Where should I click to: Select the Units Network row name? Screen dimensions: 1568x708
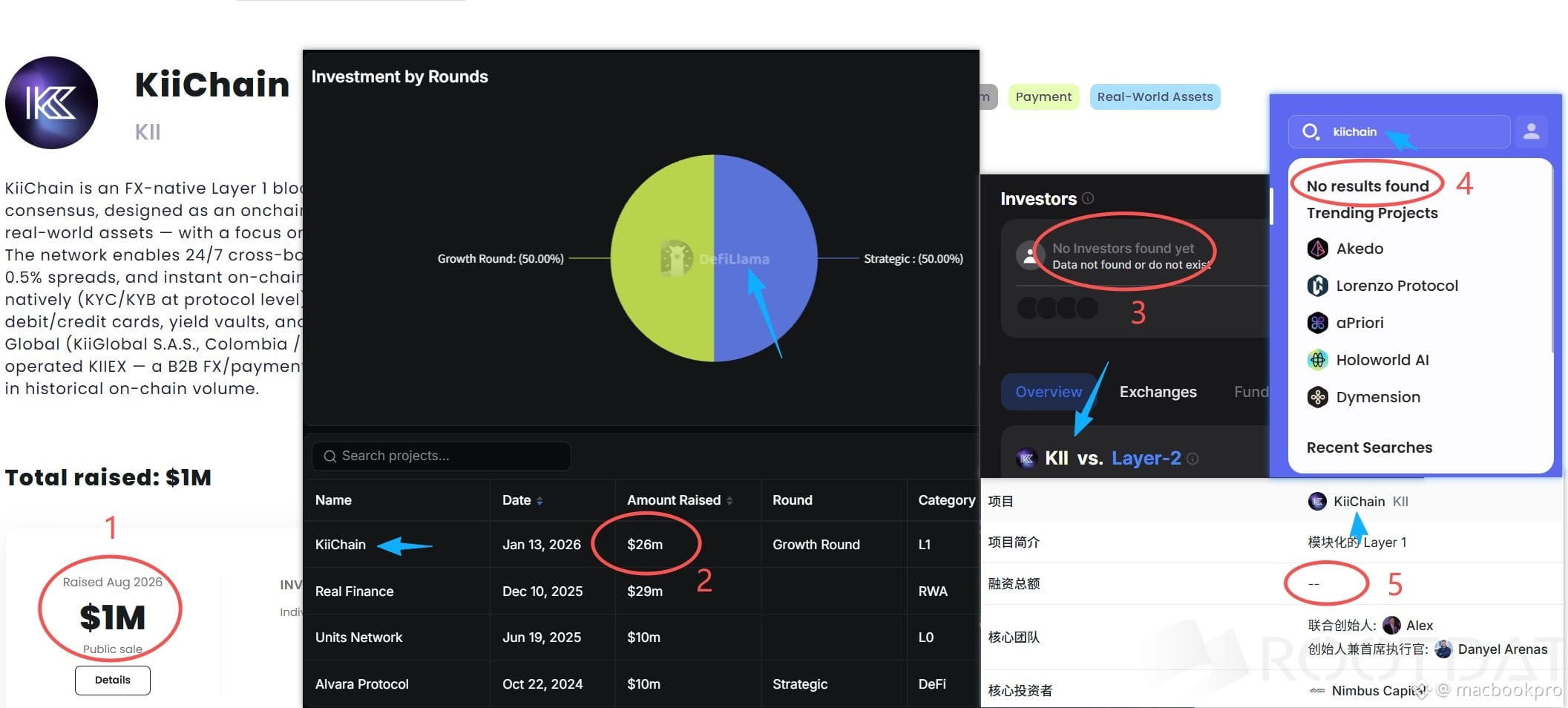pos(359,637)
